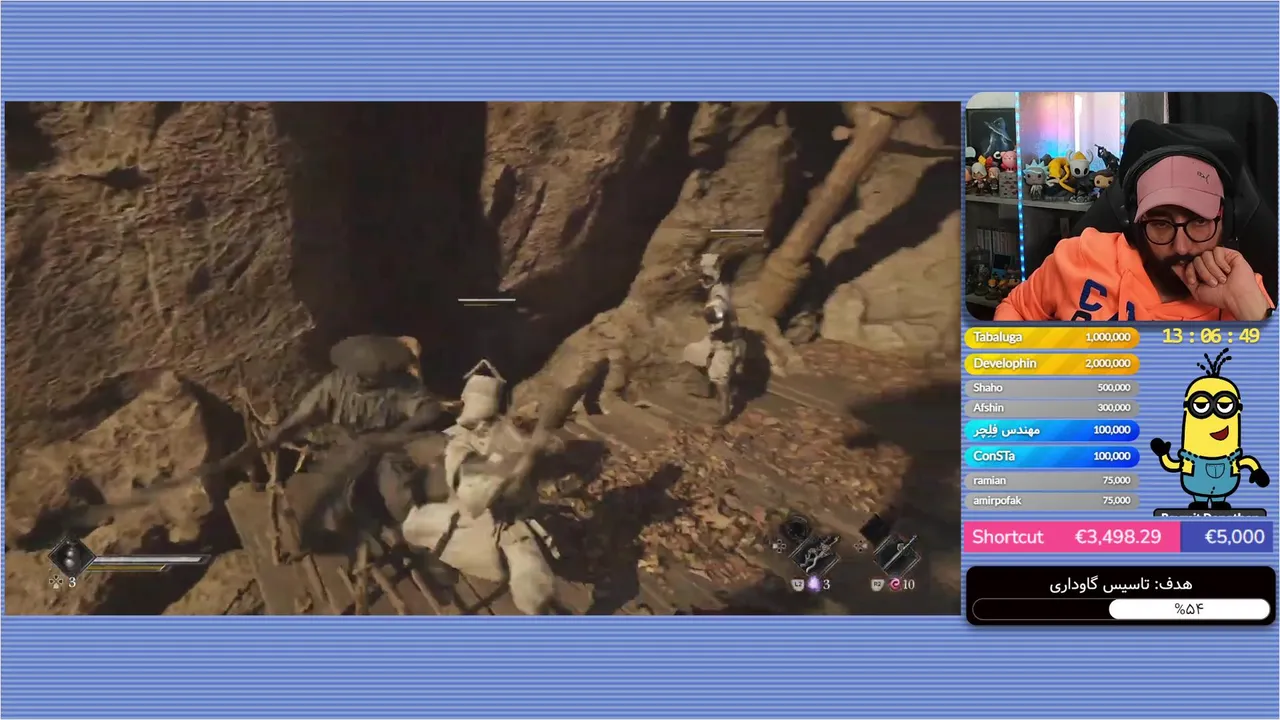Click the 500,000 amount beside Shaho
1280x720 pixels.
[1113, 388]
